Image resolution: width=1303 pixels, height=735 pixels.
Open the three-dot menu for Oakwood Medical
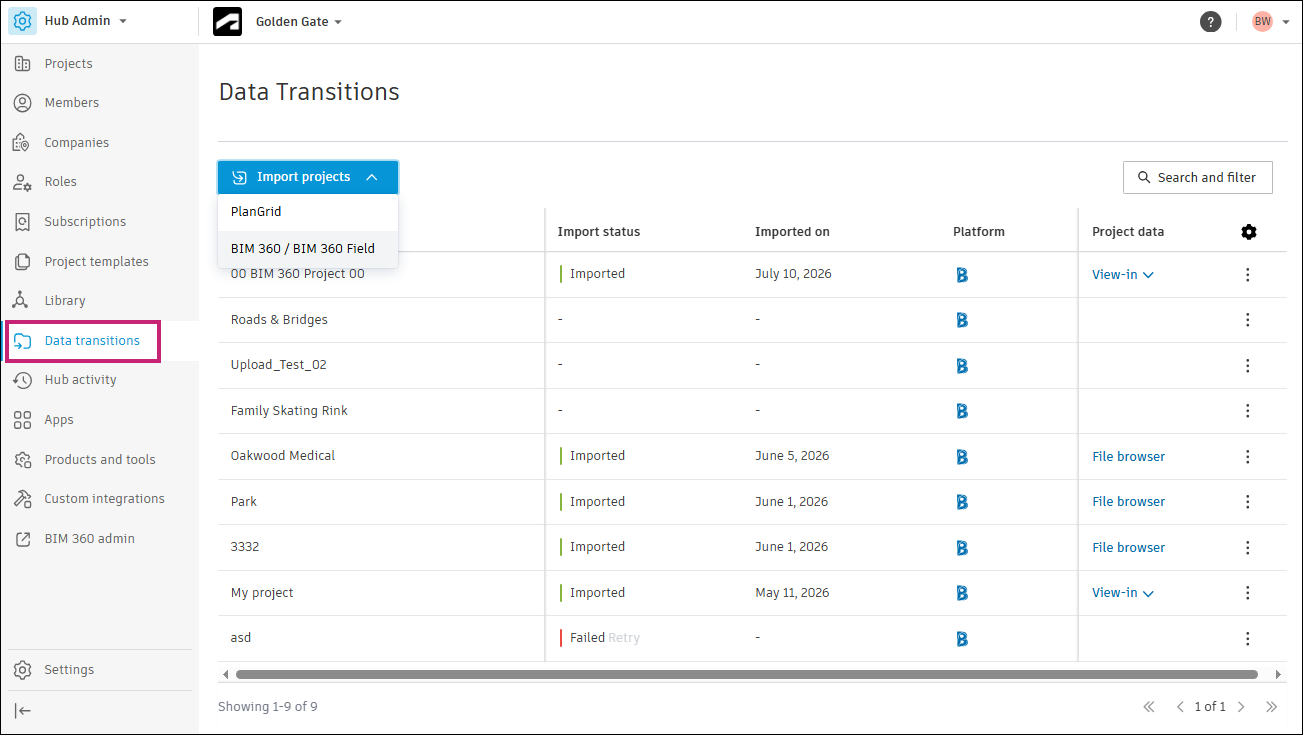[x=1247, y=456]
